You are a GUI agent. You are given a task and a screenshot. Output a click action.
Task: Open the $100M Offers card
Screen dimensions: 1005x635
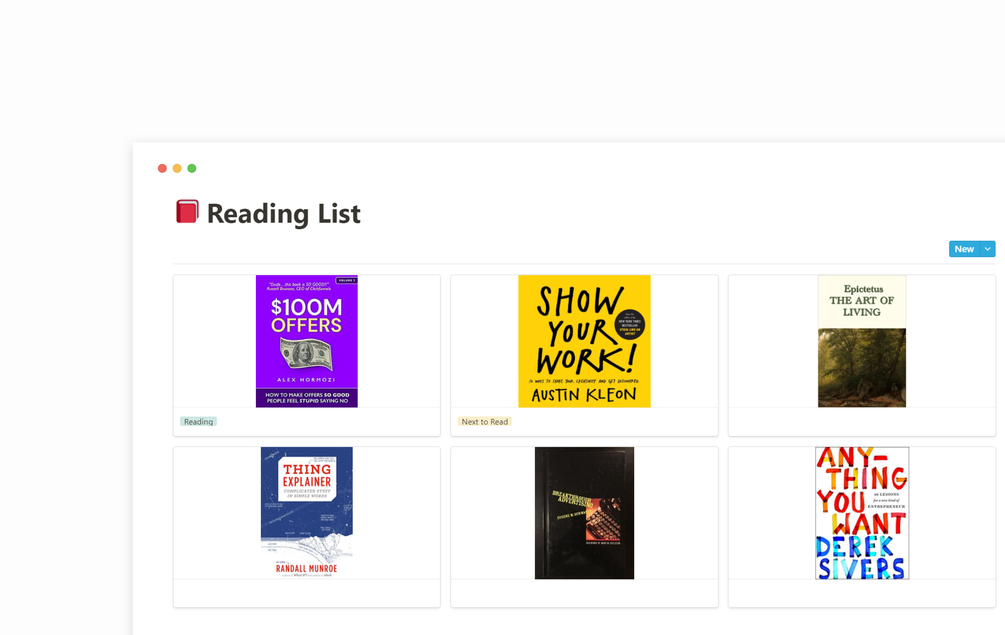pyautogui.click(x=306, y=355)
